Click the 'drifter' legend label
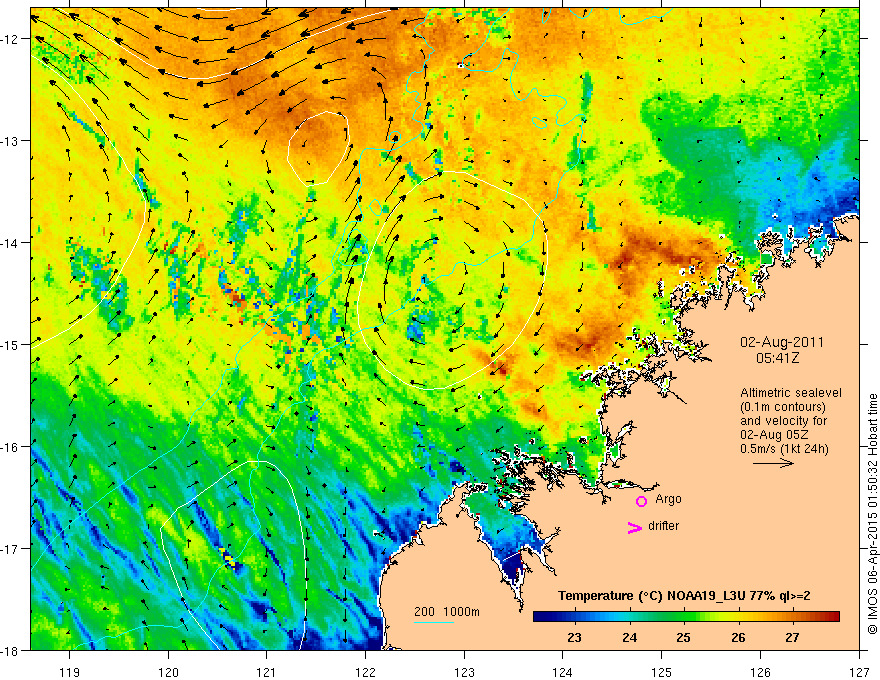Image resolution: width=880 pixels, height=680 pixels. coord(663,526)
